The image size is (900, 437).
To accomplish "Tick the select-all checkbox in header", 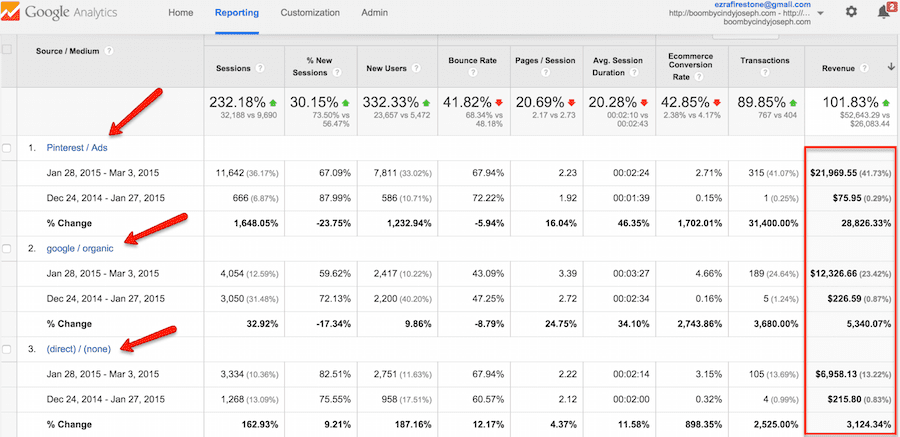I will (7, 50).
